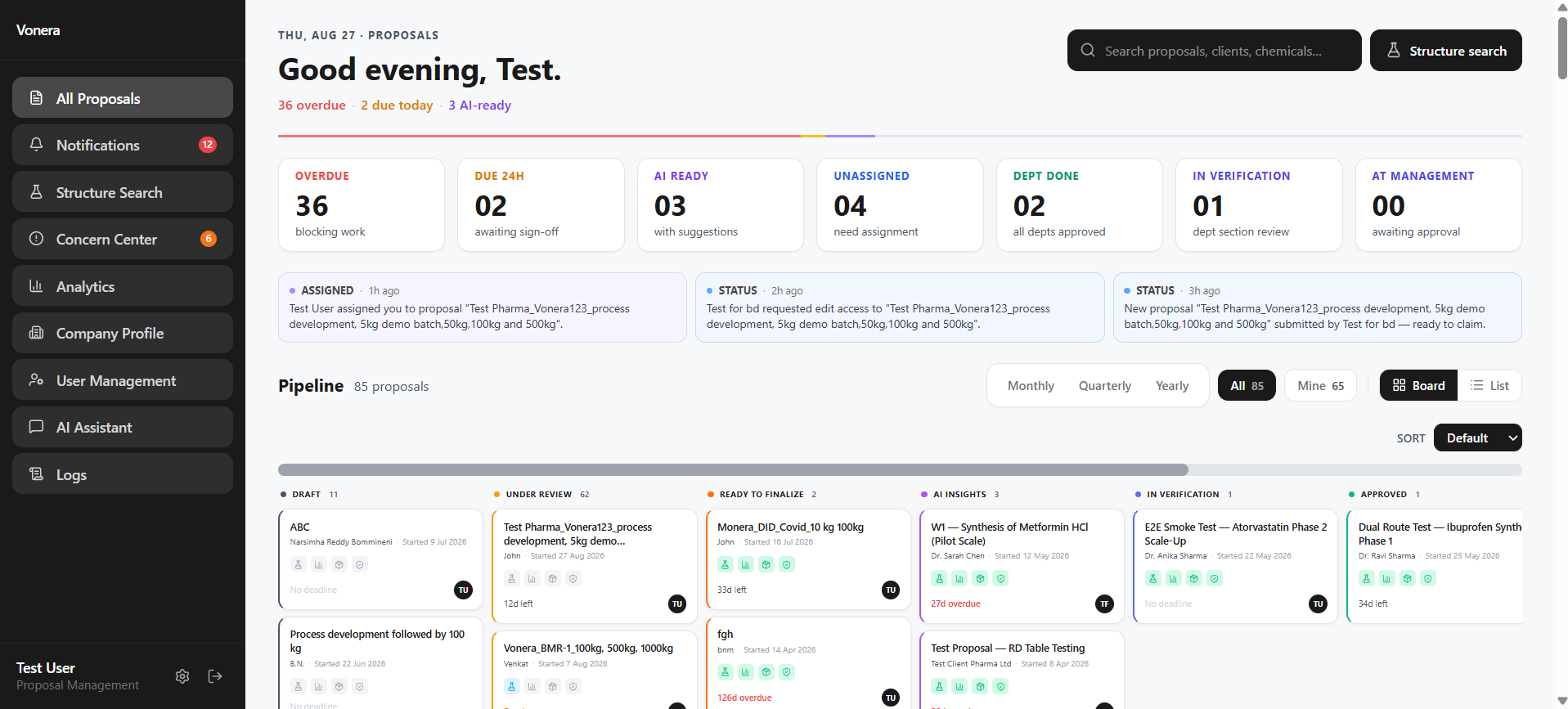The width and height of the screenshot is (1568, 709).
Task: Click the '36 overdue' link under greeting
Action: coord(312,105)
